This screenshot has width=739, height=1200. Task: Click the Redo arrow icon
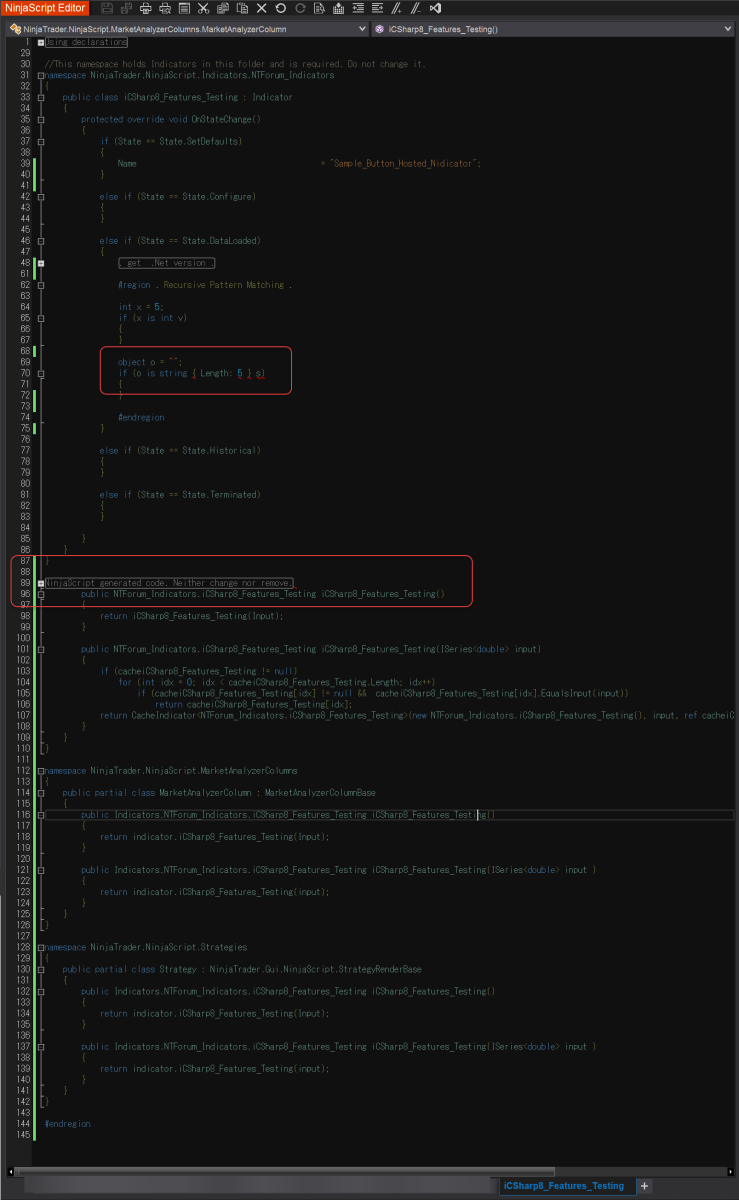point(300,8)
